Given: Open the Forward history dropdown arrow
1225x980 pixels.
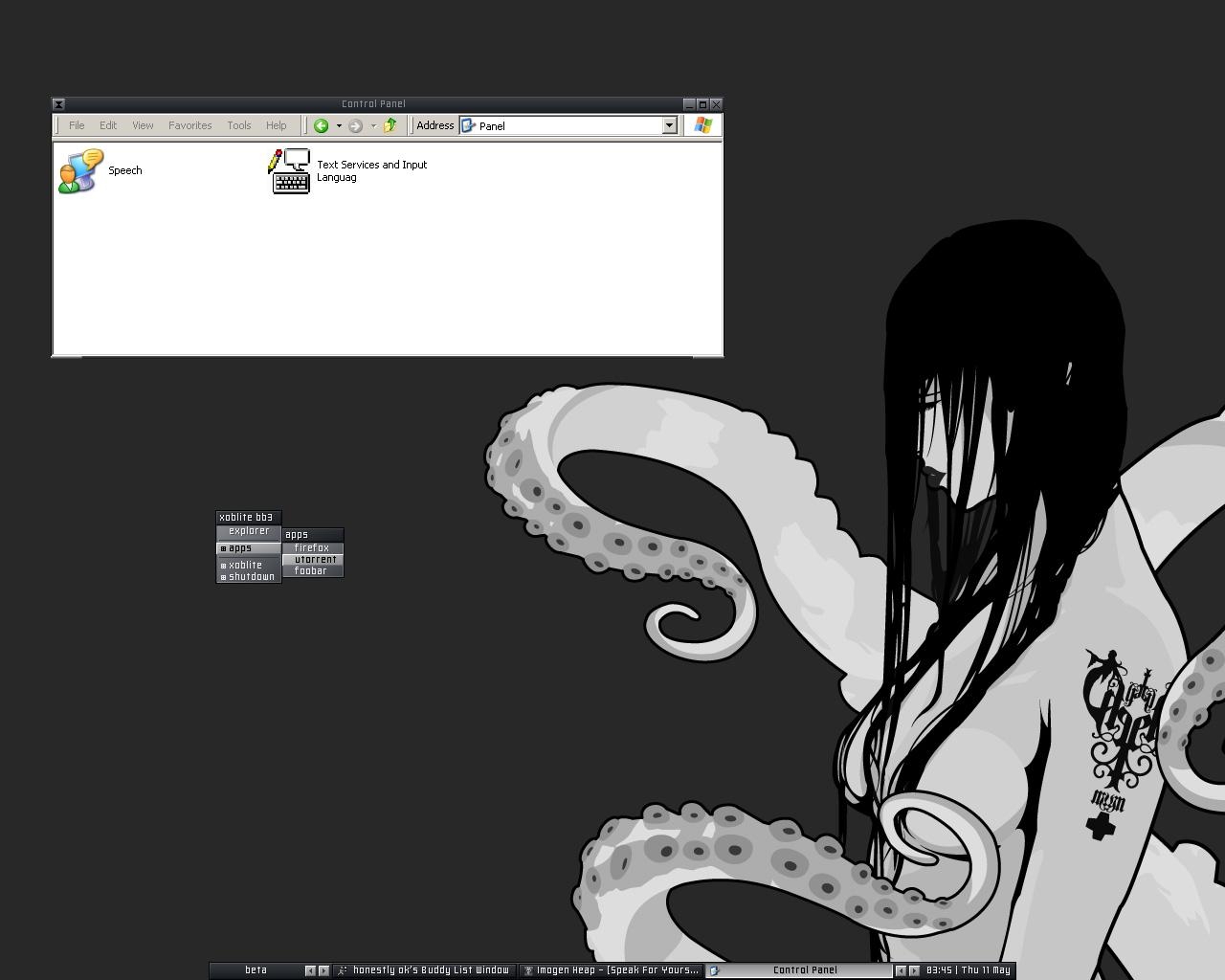Looking at the screenshot, I should [373, 125].
